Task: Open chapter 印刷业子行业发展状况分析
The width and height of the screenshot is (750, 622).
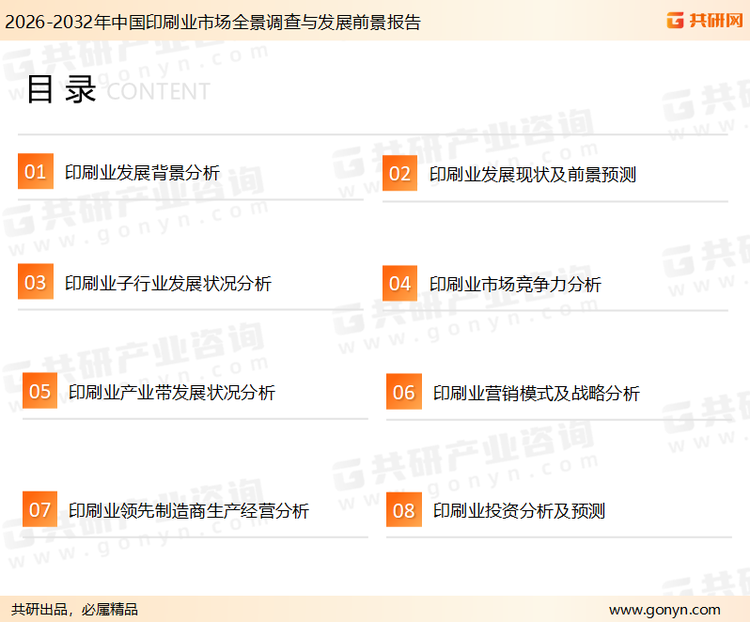Action: click(x=168, y=283)
